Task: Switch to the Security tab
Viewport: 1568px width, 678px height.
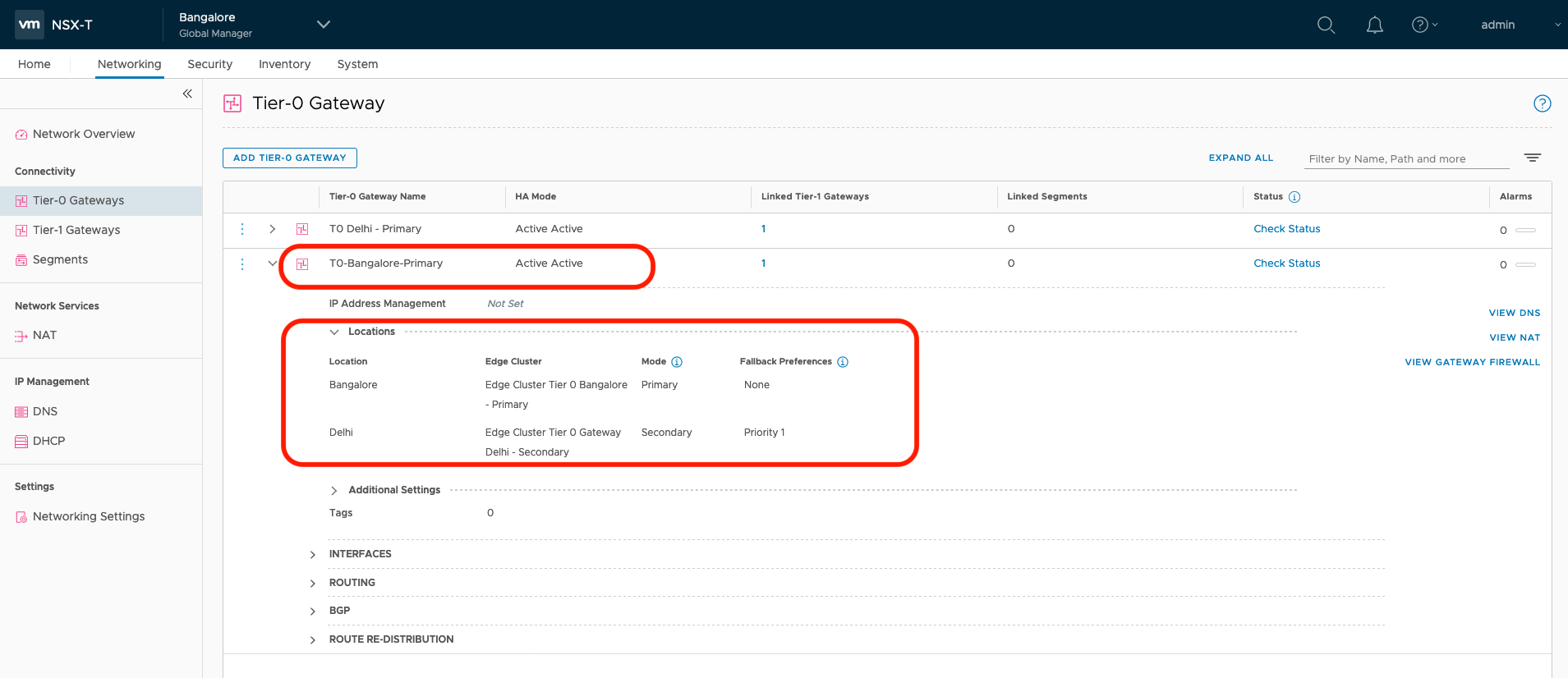Action: [209, 64]
